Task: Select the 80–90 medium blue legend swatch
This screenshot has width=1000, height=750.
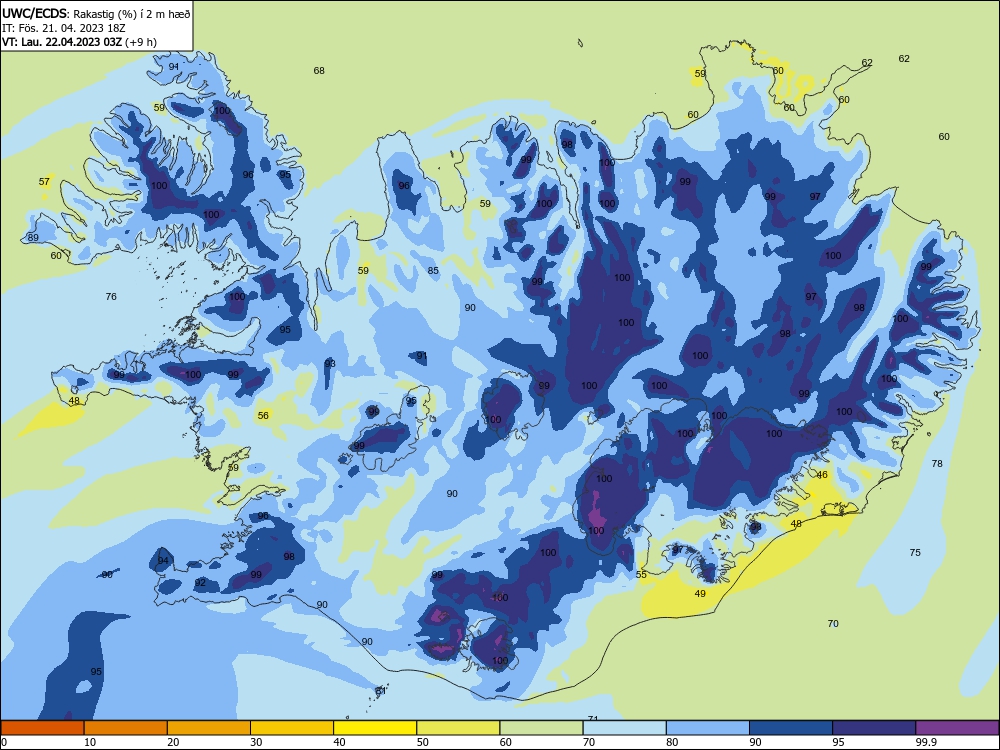Action: (x=708, y=728)
